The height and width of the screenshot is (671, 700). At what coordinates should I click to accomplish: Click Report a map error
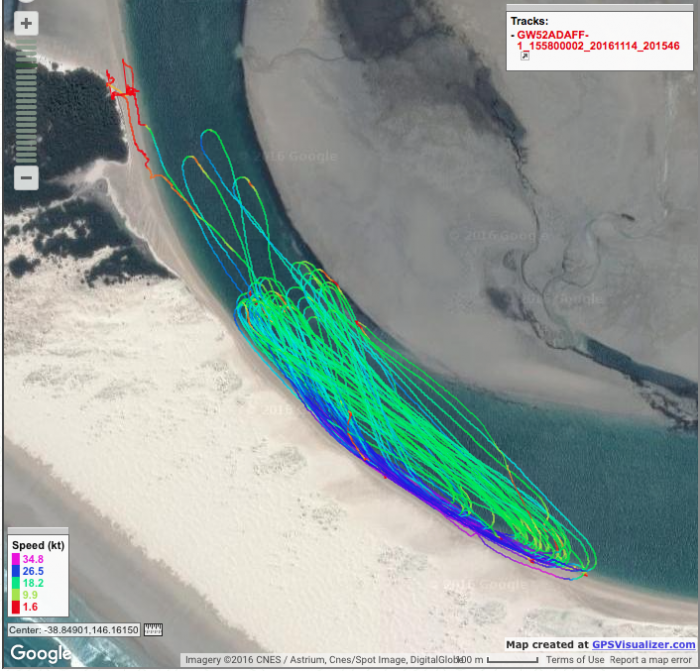[x=651, y=660]
